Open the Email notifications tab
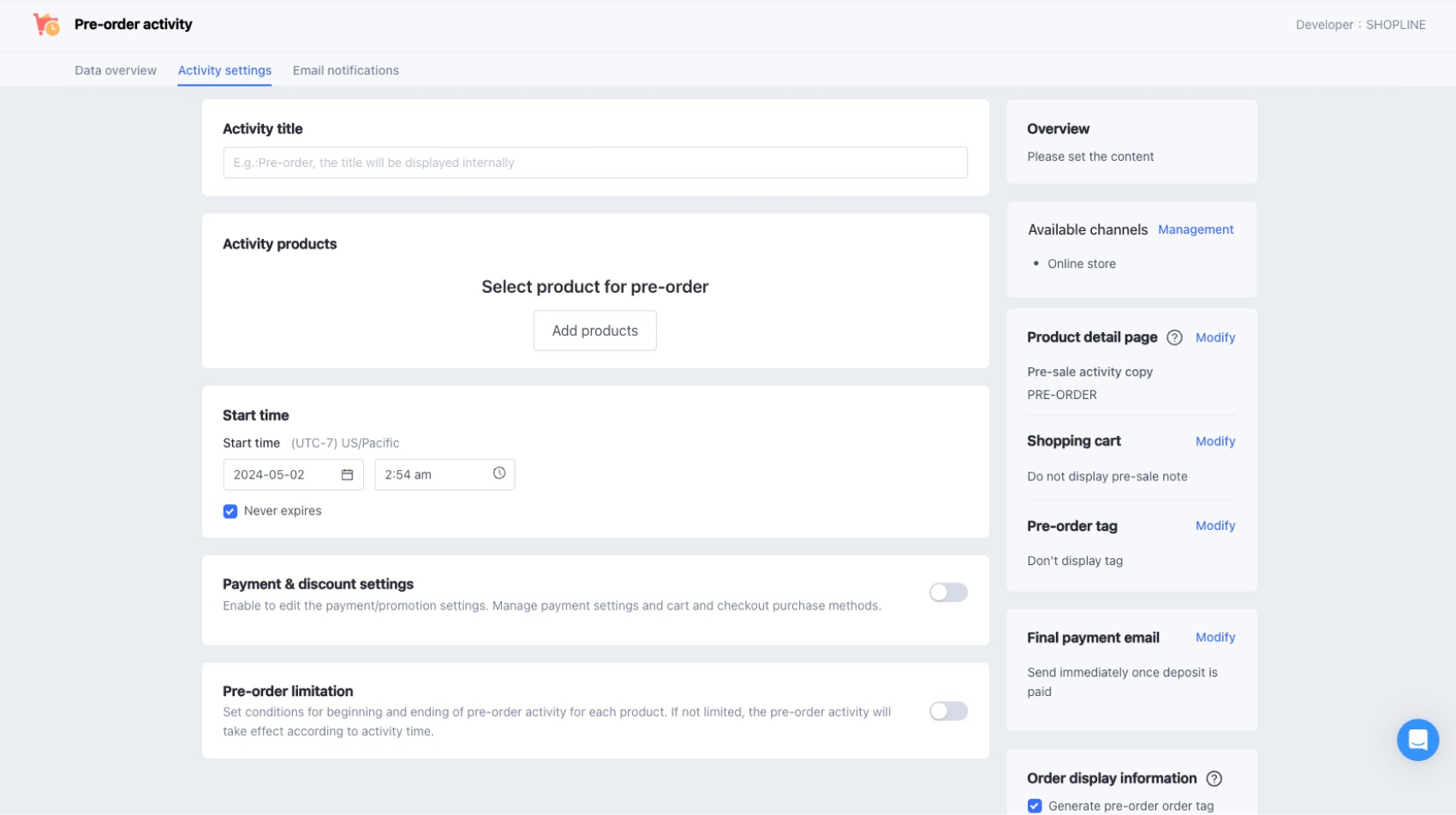 point(346,70)
